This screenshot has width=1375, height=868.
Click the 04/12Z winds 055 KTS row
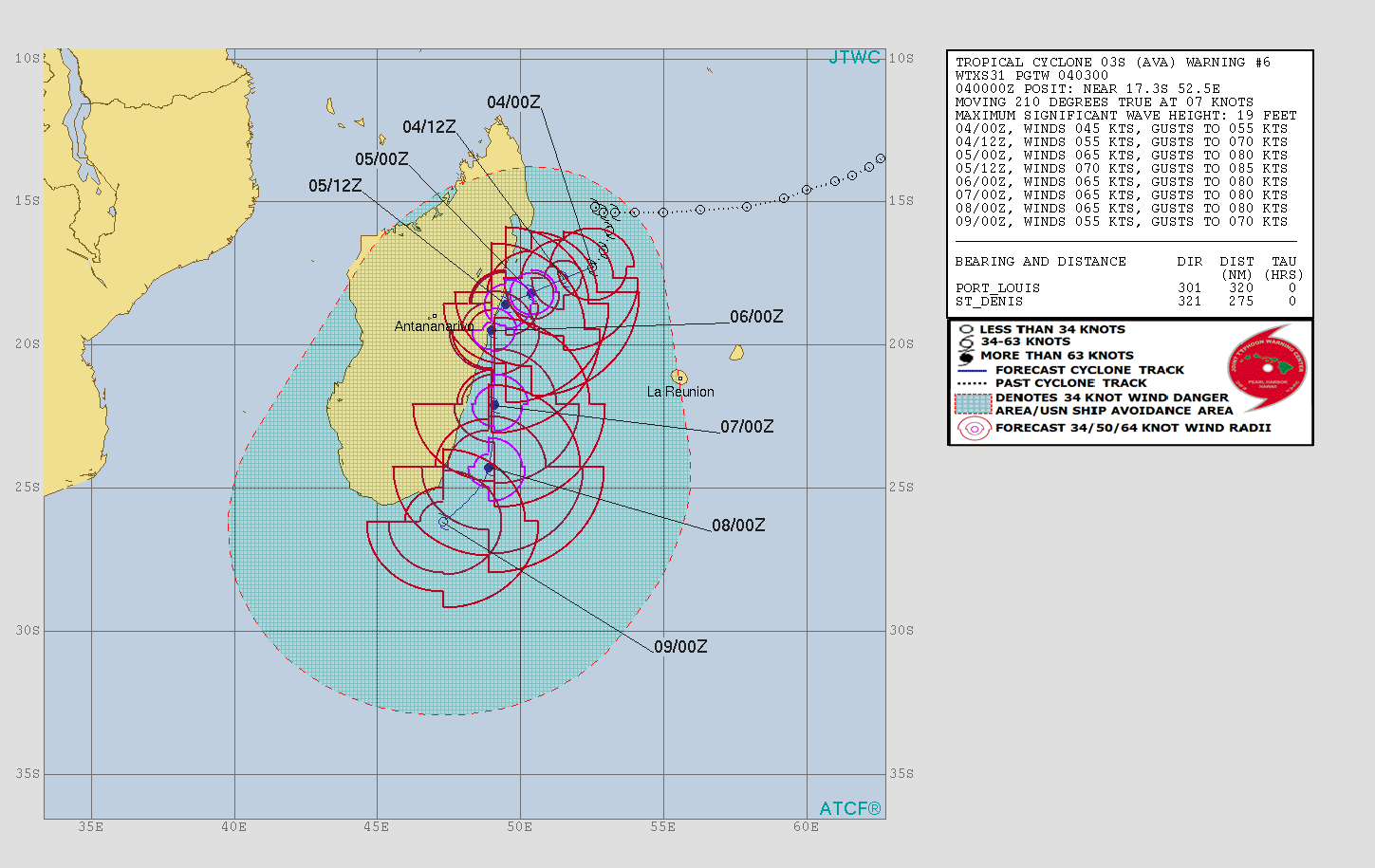(x=1122, y=142)
